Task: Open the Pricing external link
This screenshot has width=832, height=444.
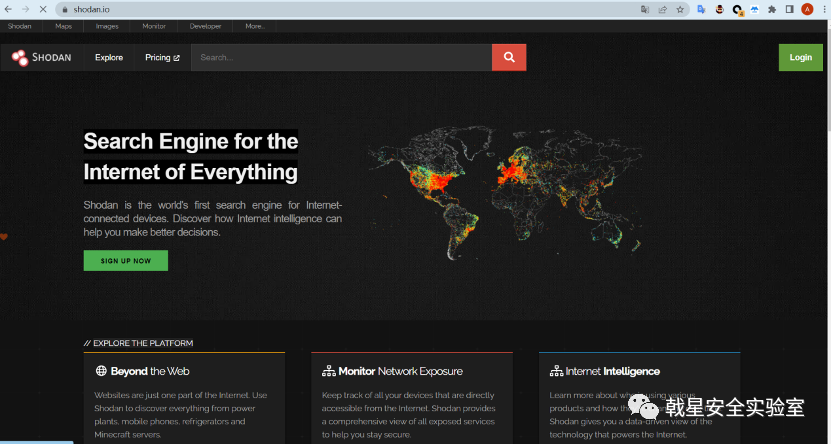Action: coord(162,57)
